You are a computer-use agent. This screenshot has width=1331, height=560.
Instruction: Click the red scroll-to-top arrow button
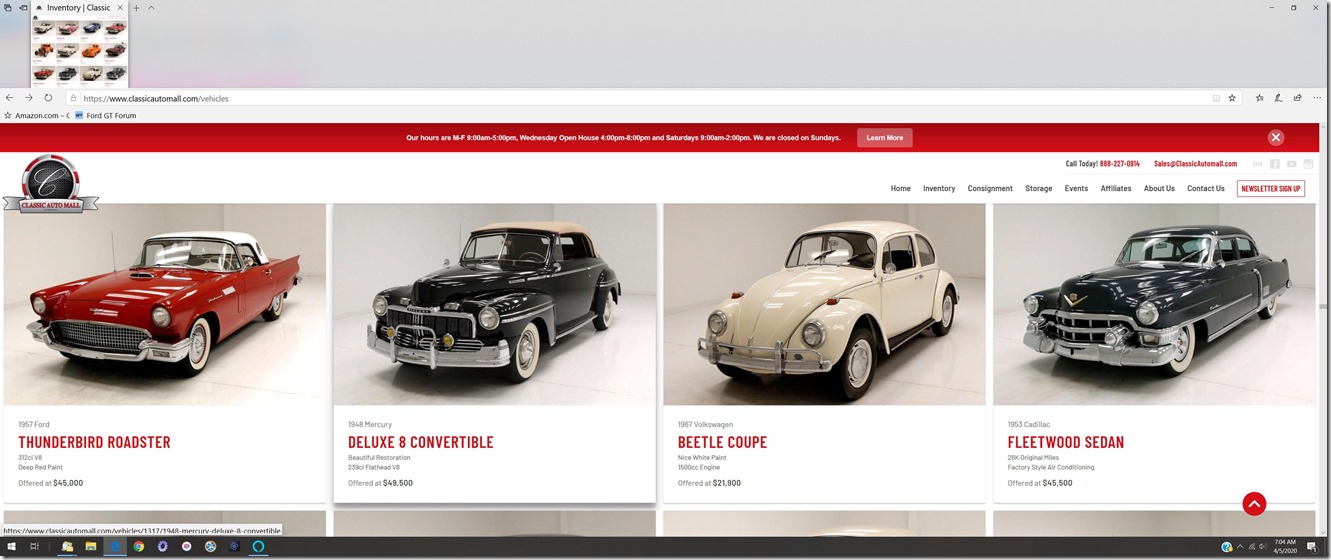[x=1254, y=504]
